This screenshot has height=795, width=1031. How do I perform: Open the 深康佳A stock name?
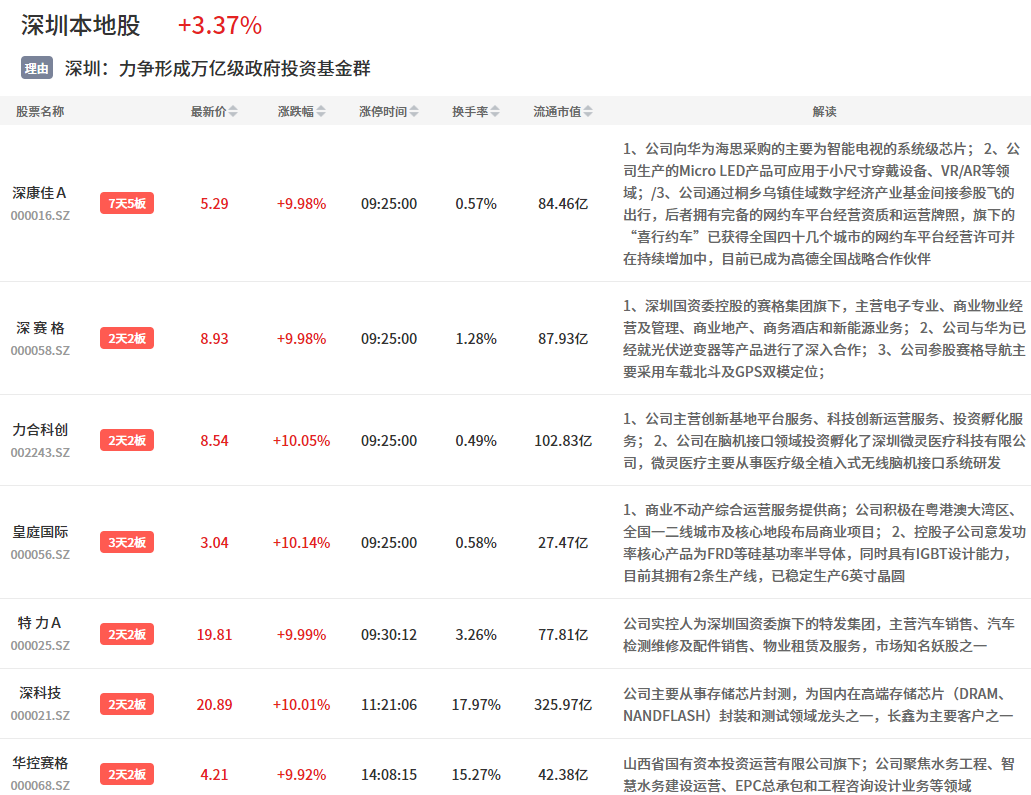[x=40, y=193]
